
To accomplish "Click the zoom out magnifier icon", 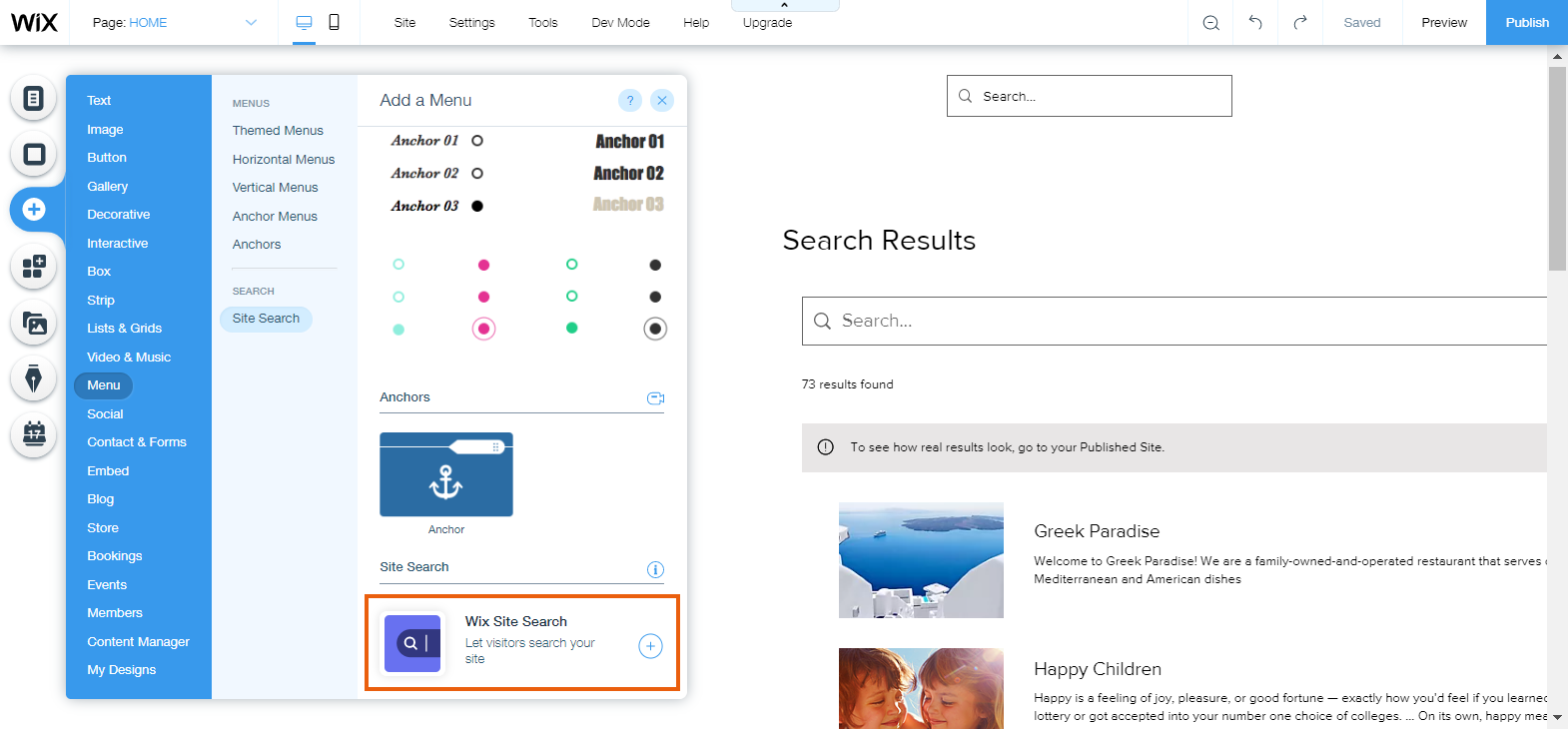I will [1210, 22].
